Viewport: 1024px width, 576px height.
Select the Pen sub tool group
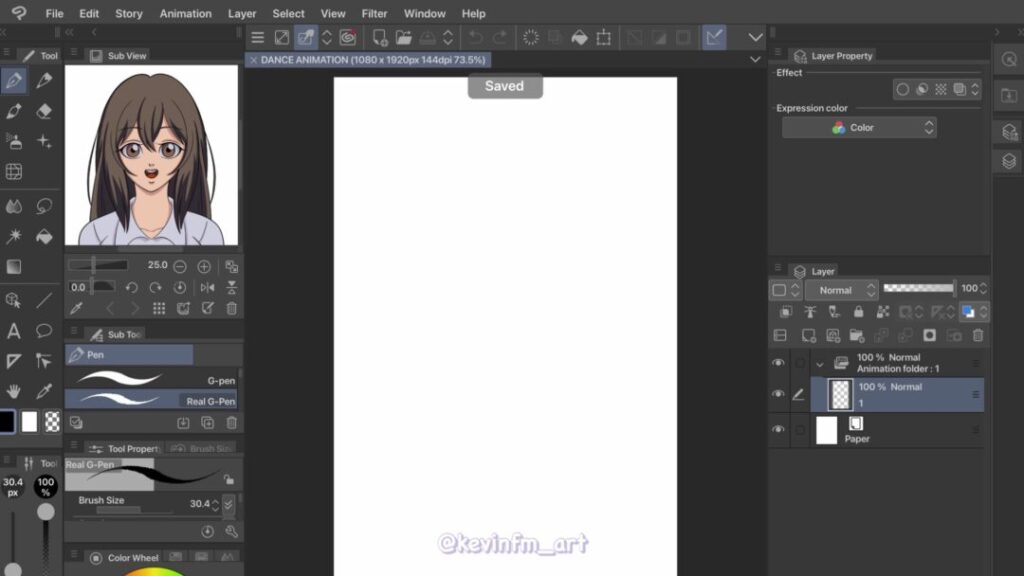(129, 355)
